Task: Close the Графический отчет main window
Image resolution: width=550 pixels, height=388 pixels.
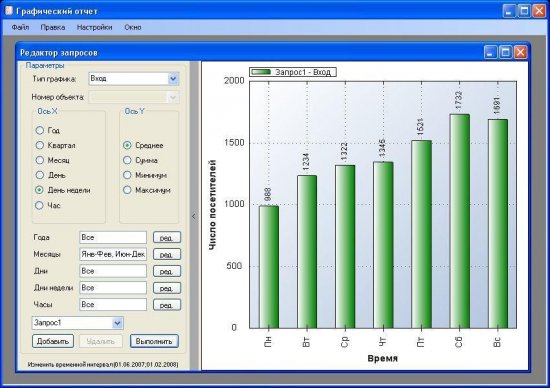Action: click(x=539, y=11)
